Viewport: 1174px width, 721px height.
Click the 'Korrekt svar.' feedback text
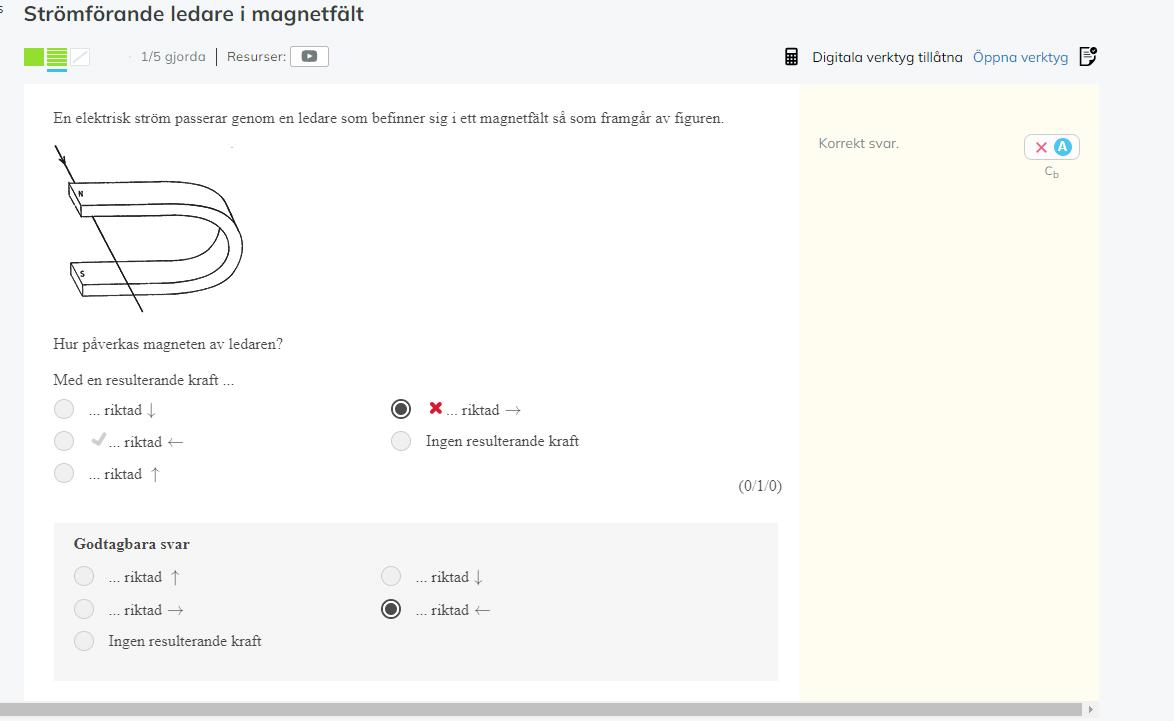click(858, 144)
